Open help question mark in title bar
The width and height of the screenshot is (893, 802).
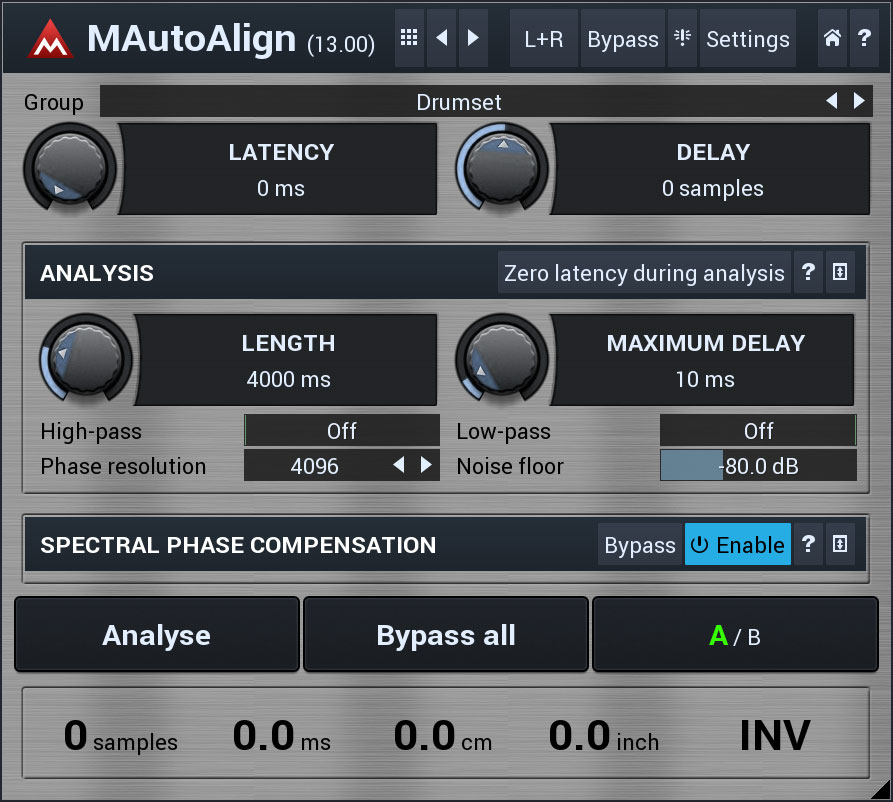(864, 39)
